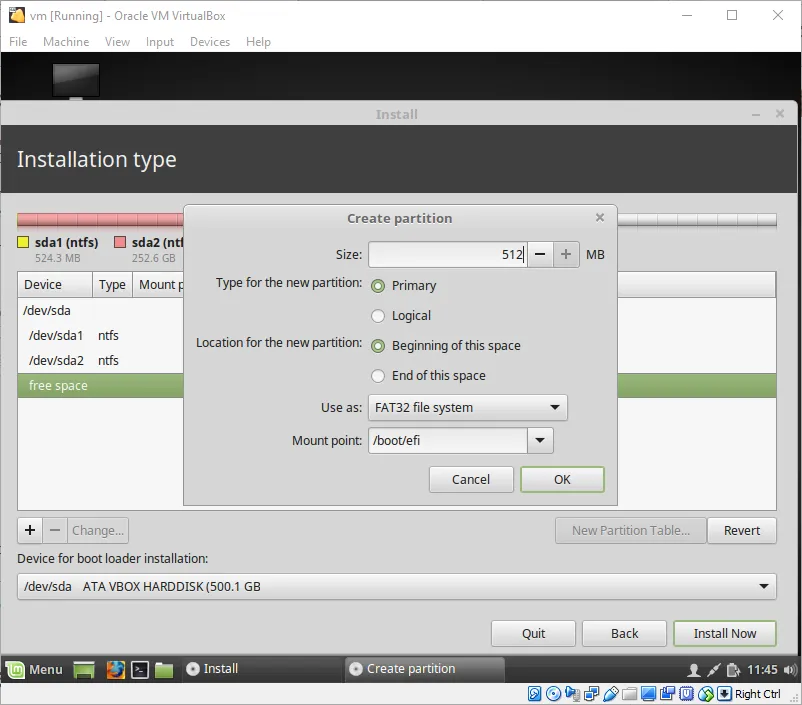
Task: Click the plus button to add a partition
Action: click(x=30, y=530)
